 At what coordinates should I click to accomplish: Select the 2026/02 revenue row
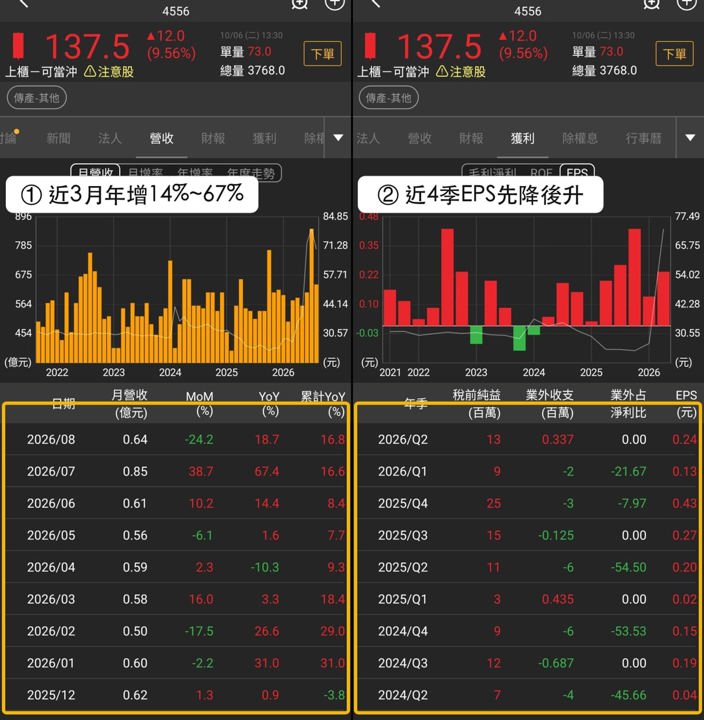[x=176, y=631]
